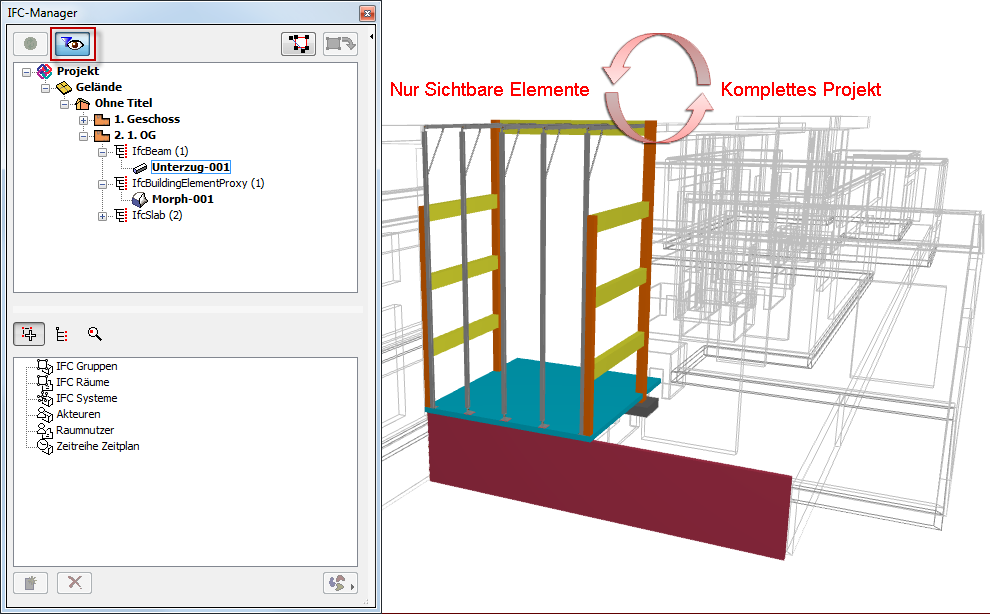Select the IfcBeam (1) type entry
Screen dimensions: 990x614
[x=160, y=151]
